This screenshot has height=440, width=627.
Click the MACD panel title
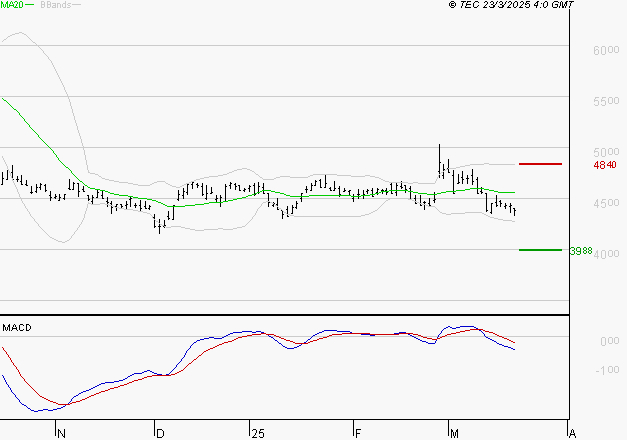point(18,328)
